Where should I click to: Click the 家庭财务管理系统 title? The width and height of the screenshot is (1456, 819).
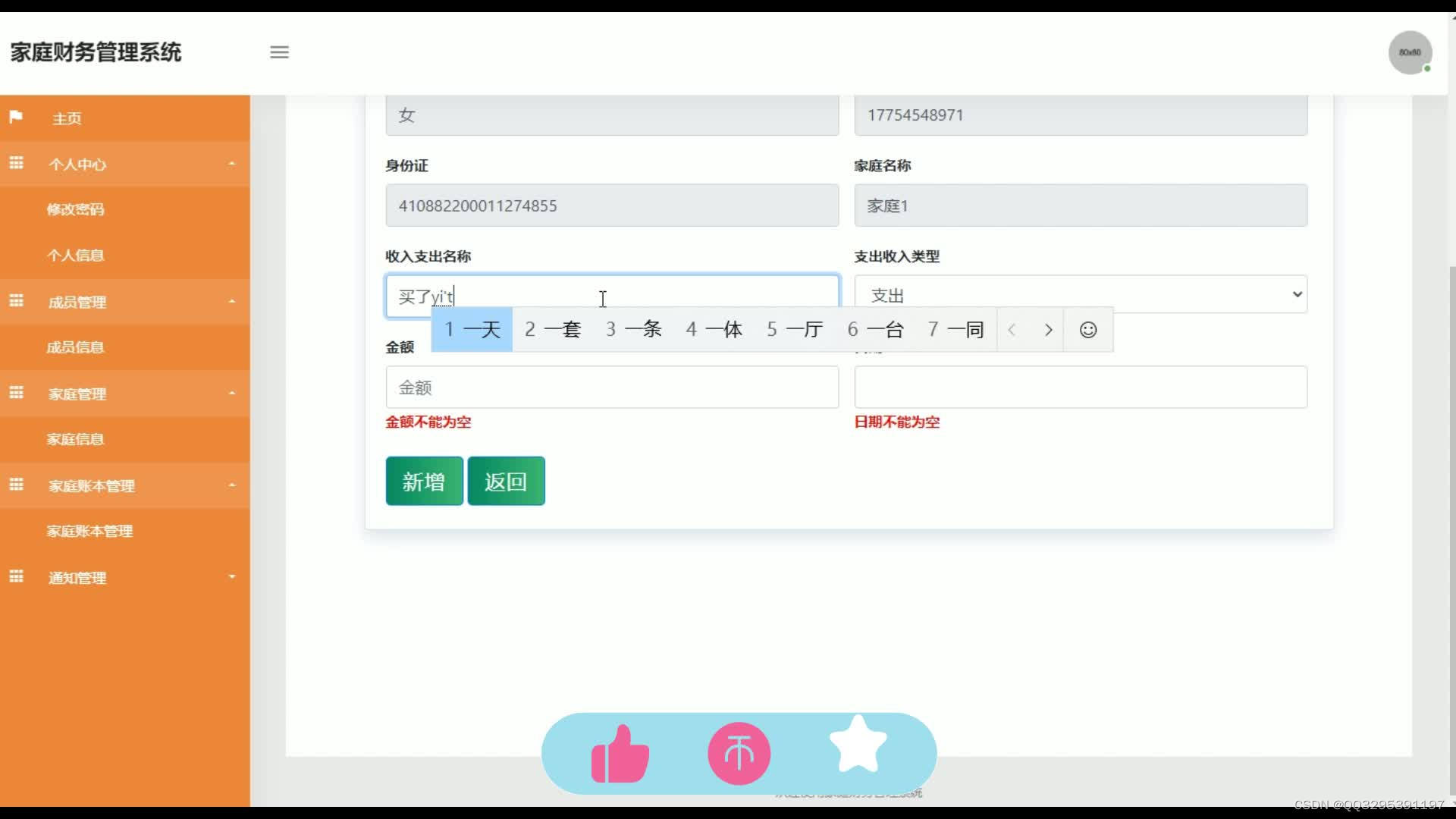[96, 52]
